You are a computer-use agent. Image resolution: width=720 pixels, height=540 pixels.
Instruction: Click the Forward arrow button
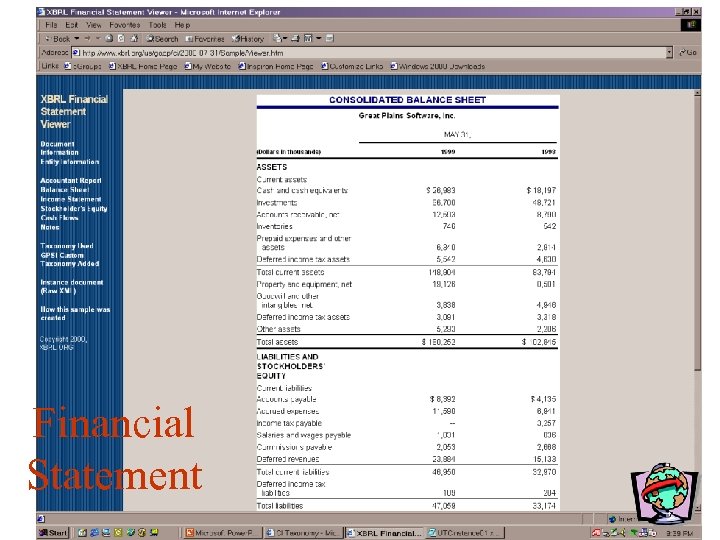(x=87, y=39)
